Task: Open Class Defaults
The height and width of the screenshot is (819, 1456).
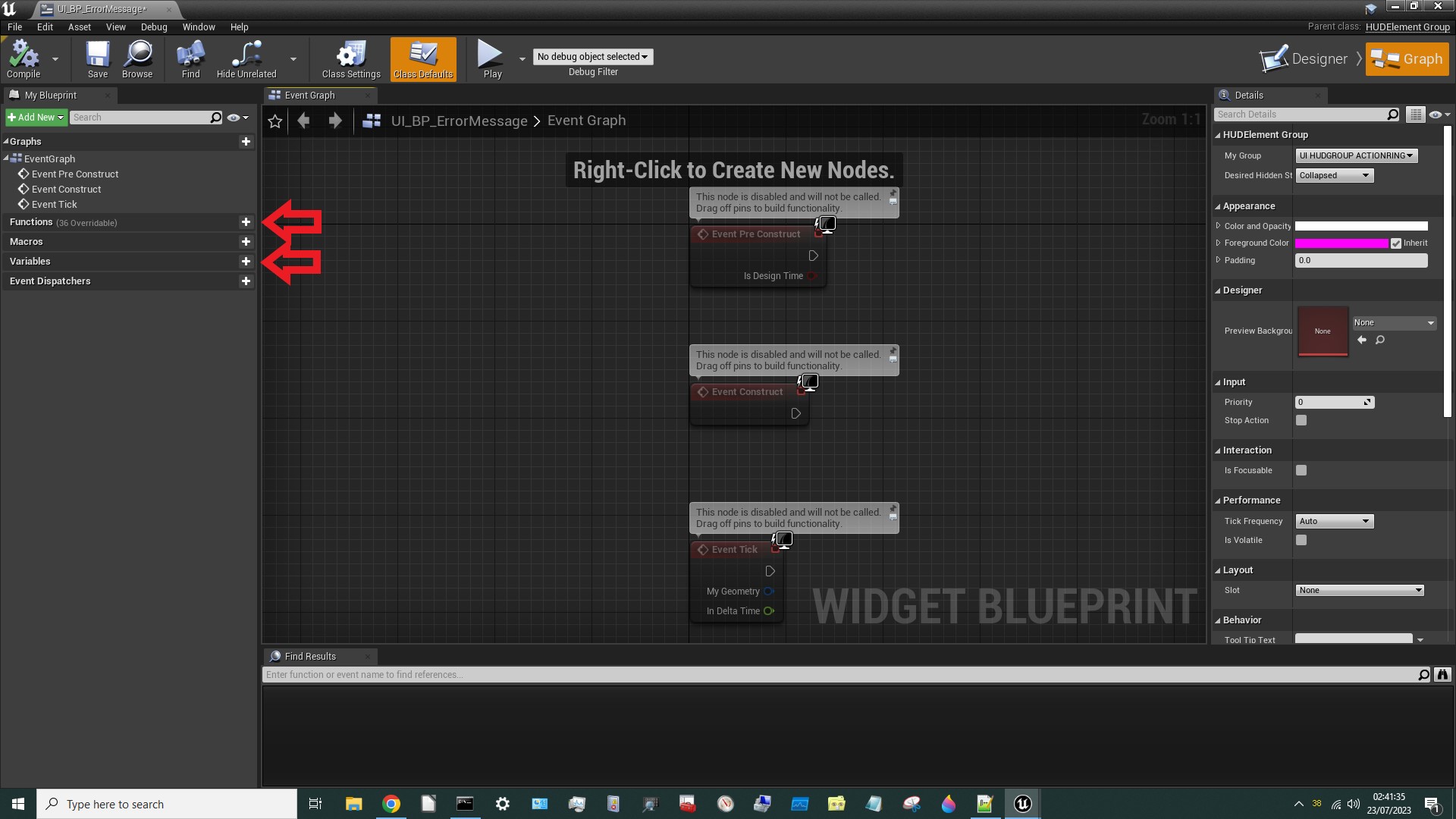Action: (x=423, y=59)
